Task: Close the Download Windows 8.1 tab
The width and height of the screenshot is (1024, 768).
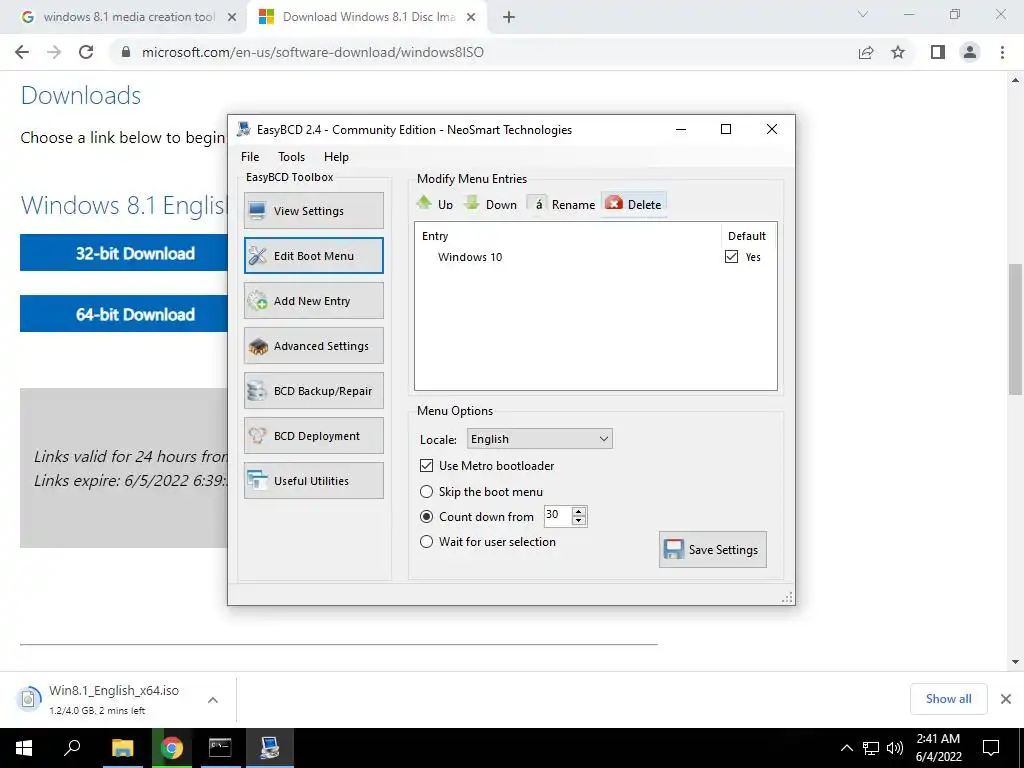Action: (471, 17)
